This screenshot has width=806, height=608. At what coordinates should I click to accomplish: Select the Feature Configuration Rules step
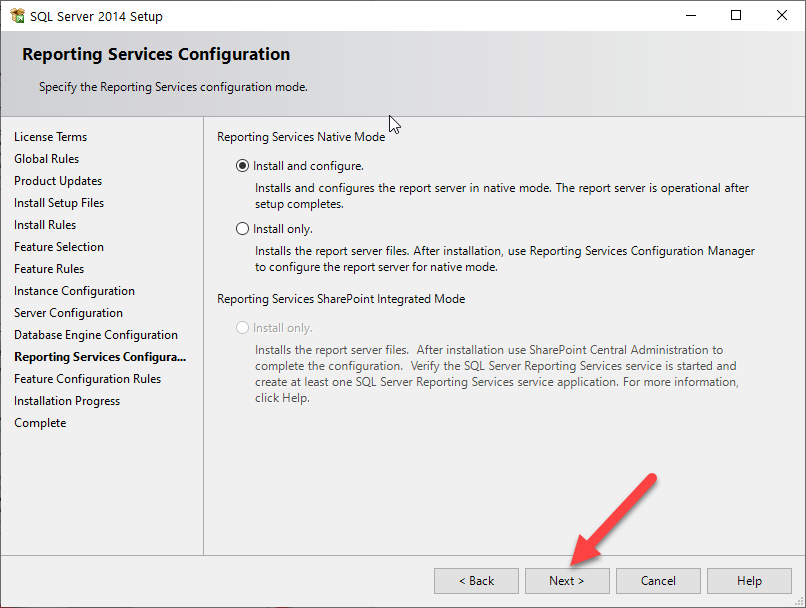[x=87, y=379]
